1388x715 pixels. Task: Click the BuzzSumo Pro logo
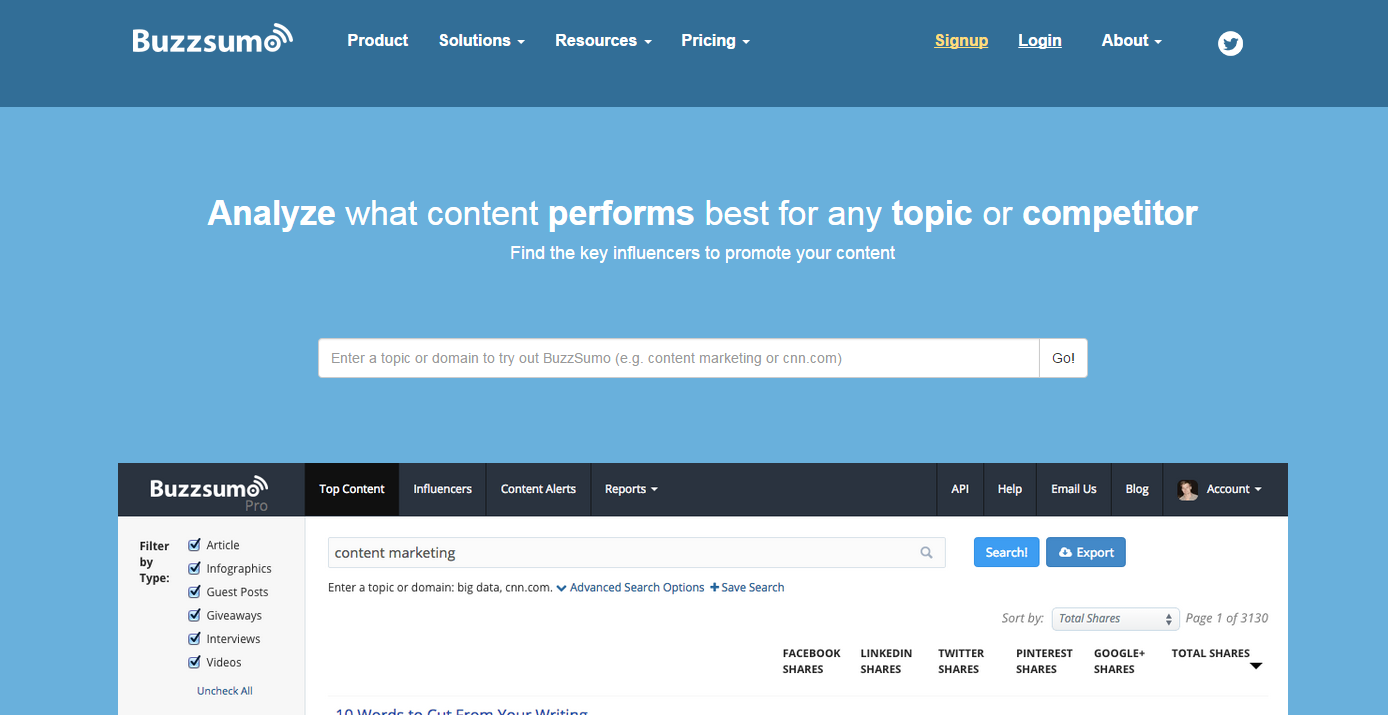pyautogui.click(x=209, y=493)
